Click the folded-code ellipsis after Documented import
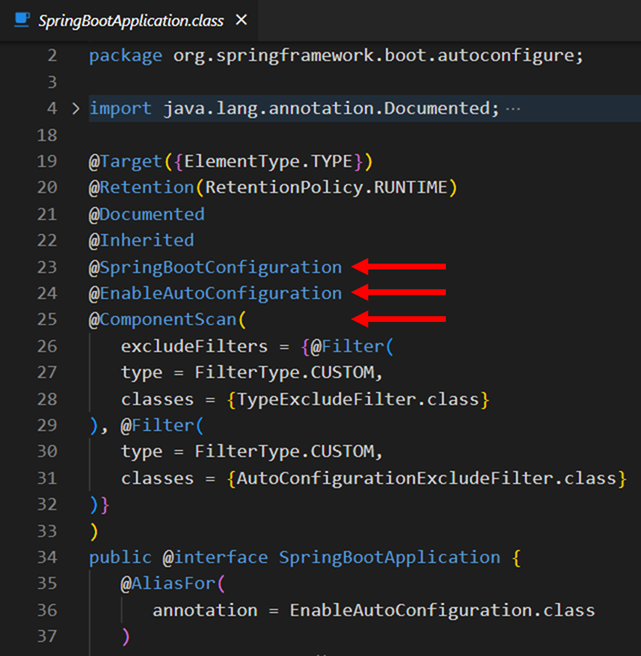Image resolution: width=641 pixels, height=656 pixels. point(513,109)
